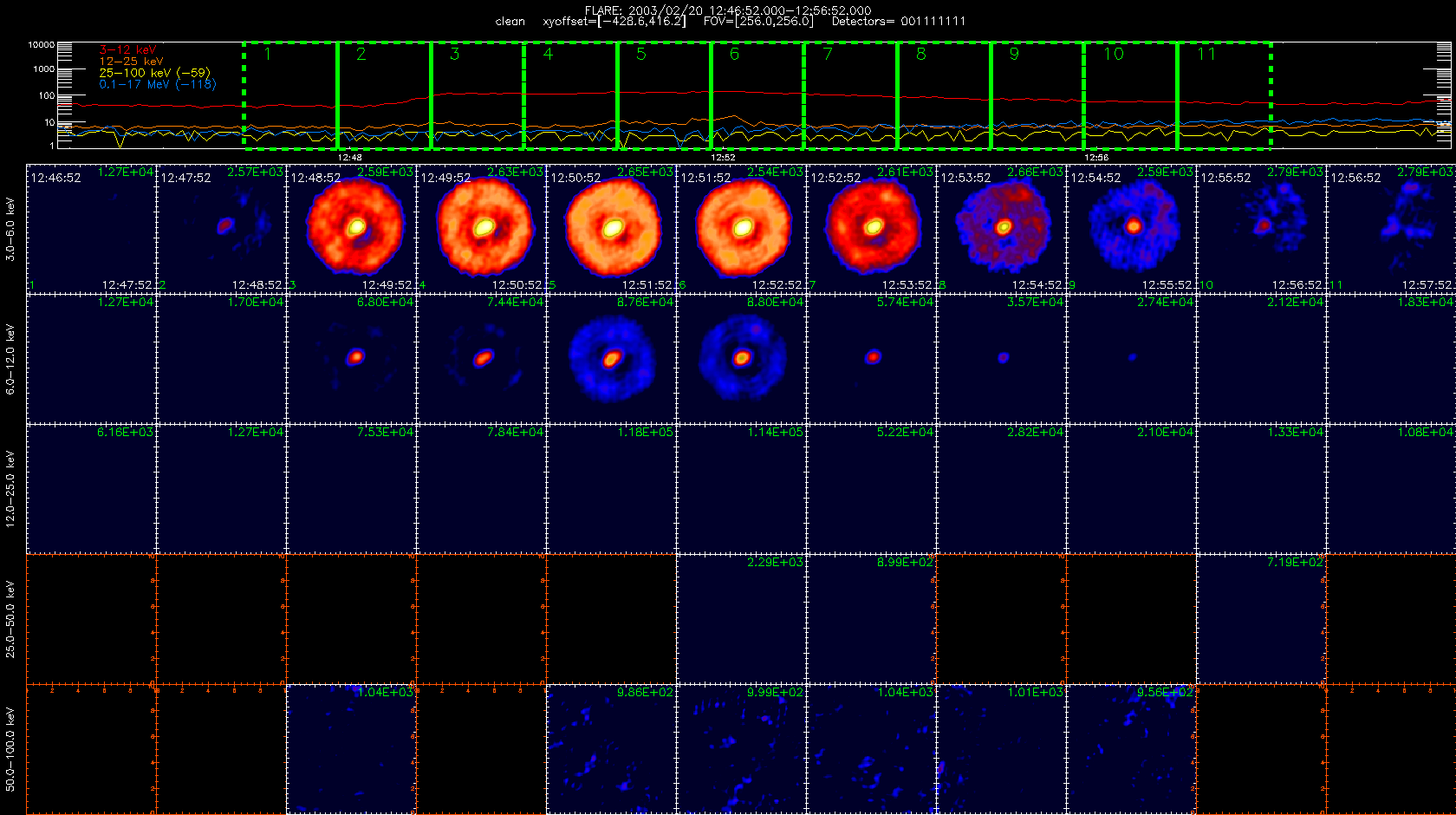Click the 12.0-25.0 keV row label
The width and height of the screenshot is (1456, 815).
10,489
